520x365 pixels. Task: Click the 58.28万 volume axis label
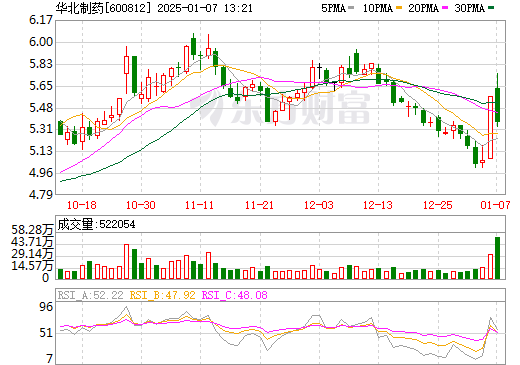coord(32,230)
